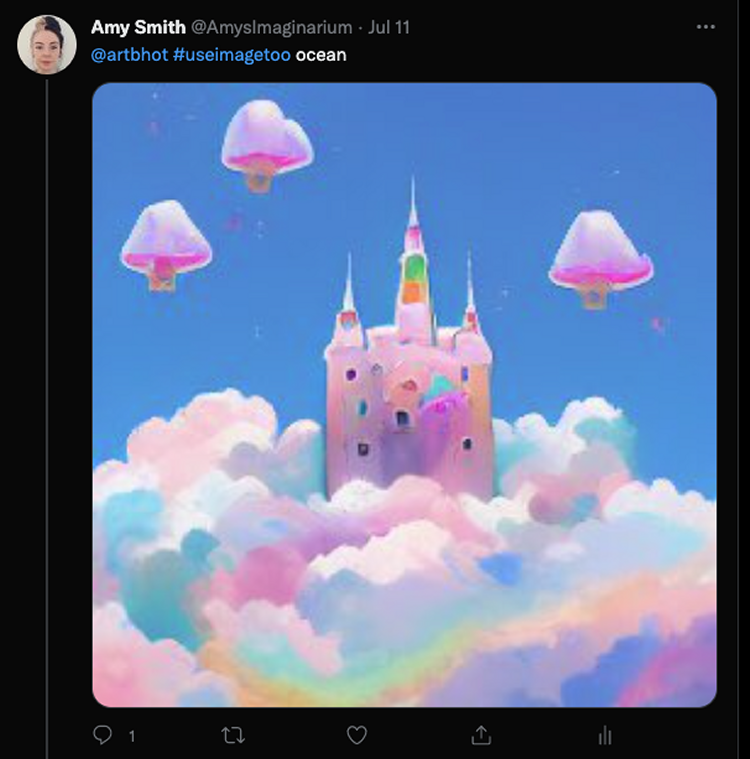Visit the @AmysImaginarium handle
This screenshot has height=759, width=750.
click(272, 28)
